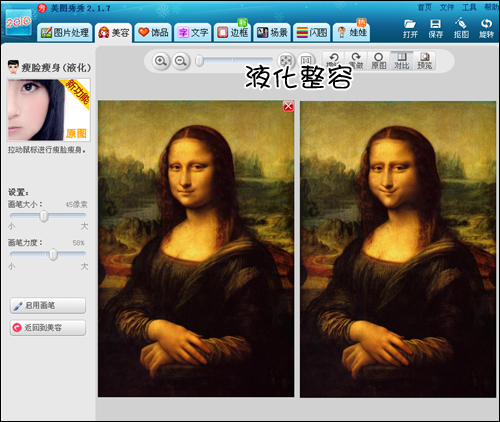Viewport: 500px width, 422px height.
Task: Click the face demo thumbnail
Action: coord(49,110)
